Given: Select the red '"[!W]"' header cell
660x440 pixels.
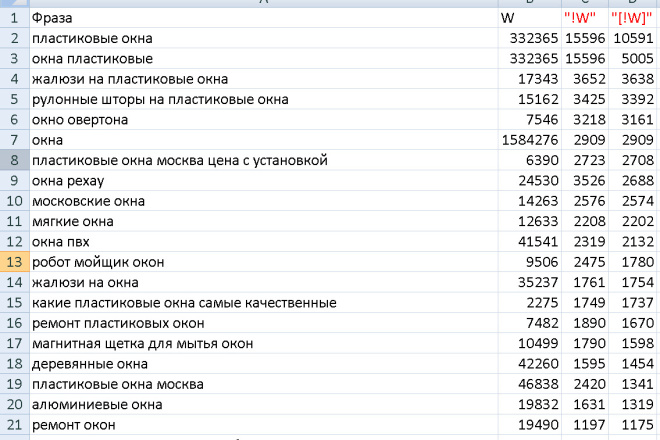Looking at the screenshot, I should click(x=634, y=18).
